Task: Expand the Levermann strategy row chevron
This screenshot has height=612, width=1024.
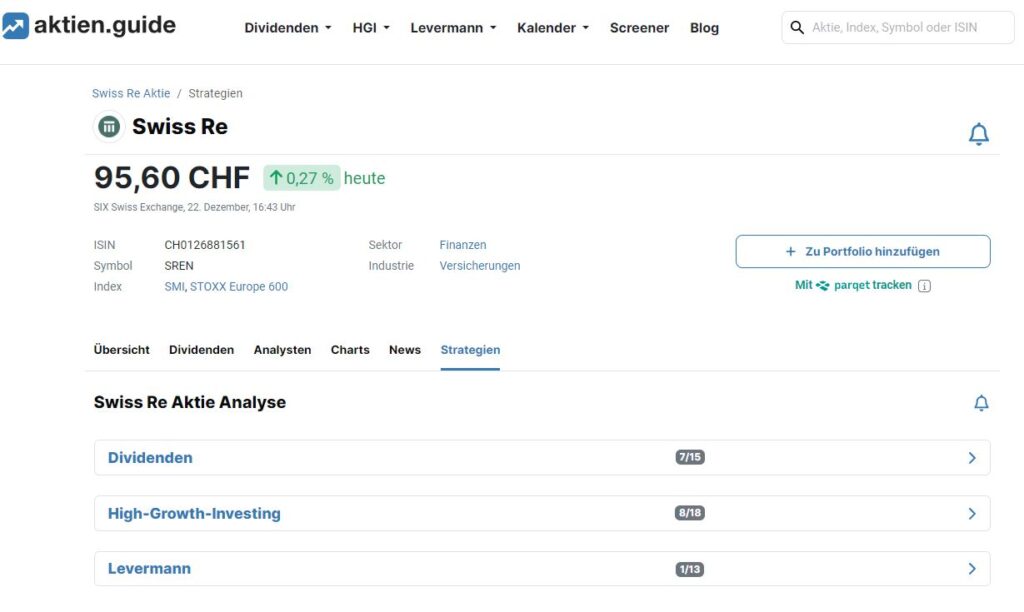Action: [x=972, y=569]
